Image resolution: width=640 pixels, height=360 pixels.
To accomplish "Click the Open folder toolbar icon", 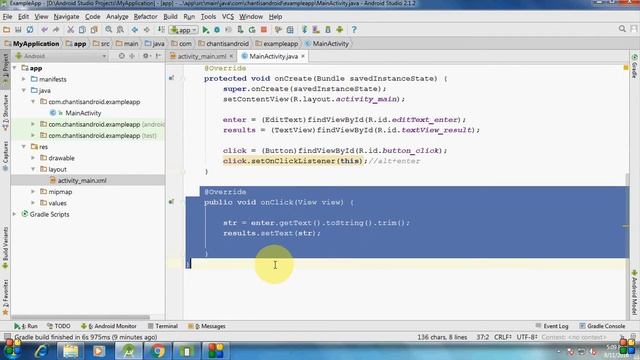I will click(x=6, y=29).
